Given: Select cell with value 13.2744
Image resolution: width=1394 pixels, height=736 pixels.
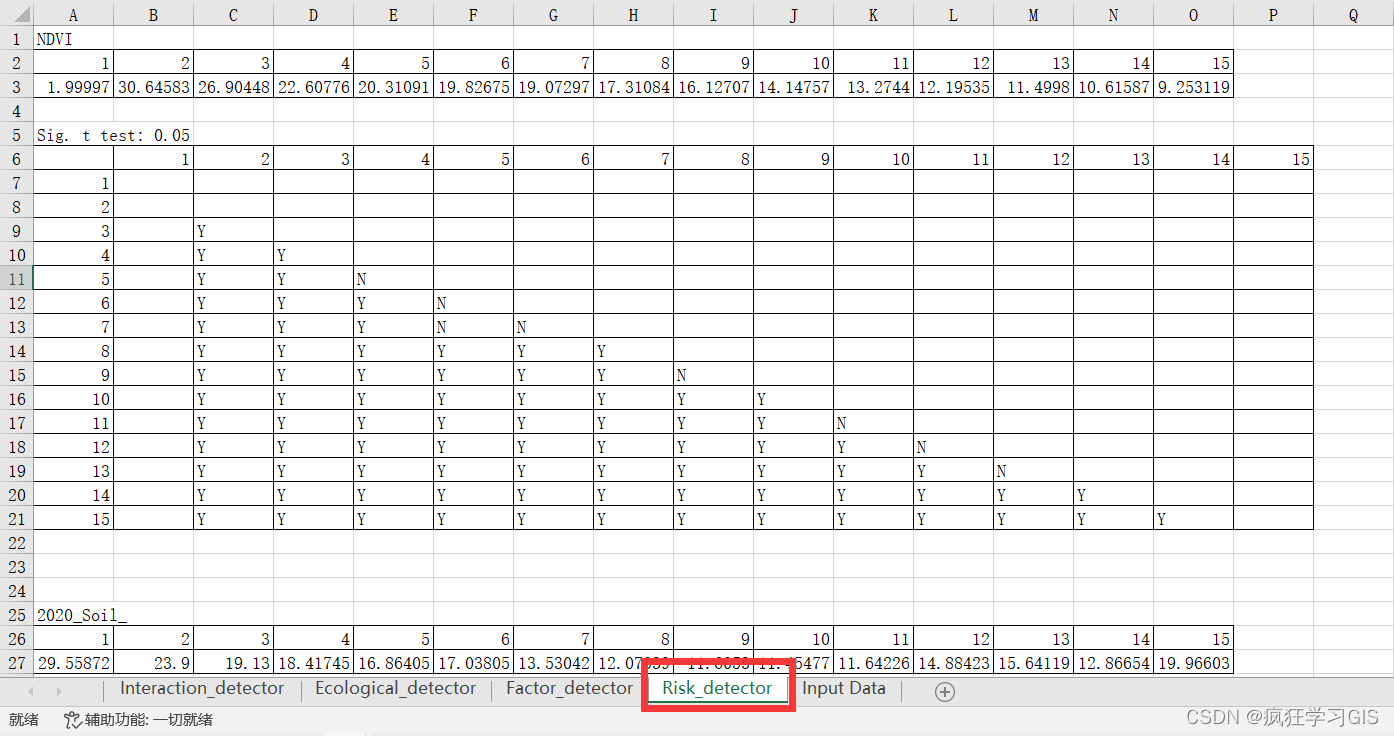Looking at the screenshot, I should [874, 87].
